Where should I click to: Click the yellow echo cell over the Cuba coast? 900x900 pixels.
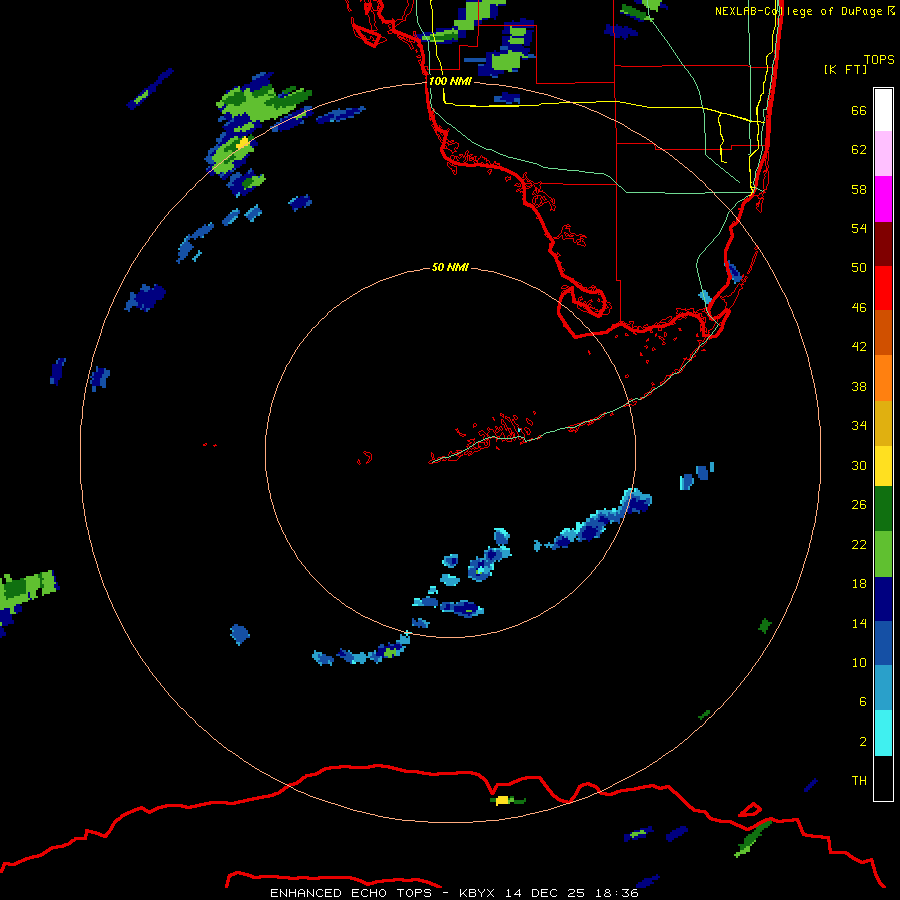[503, 800]
